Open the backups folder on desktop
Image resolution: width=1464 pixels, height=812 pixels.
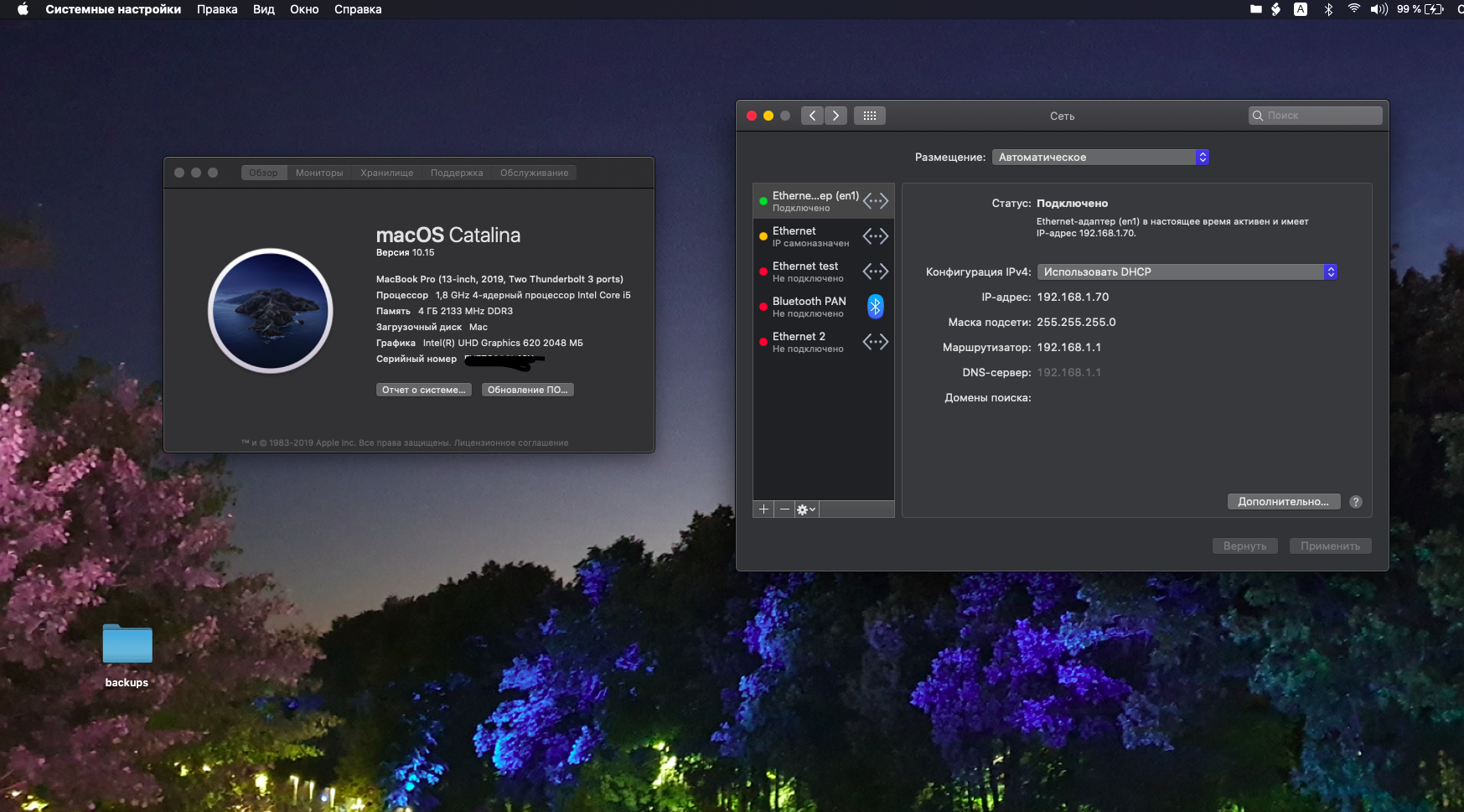point(127,644)
